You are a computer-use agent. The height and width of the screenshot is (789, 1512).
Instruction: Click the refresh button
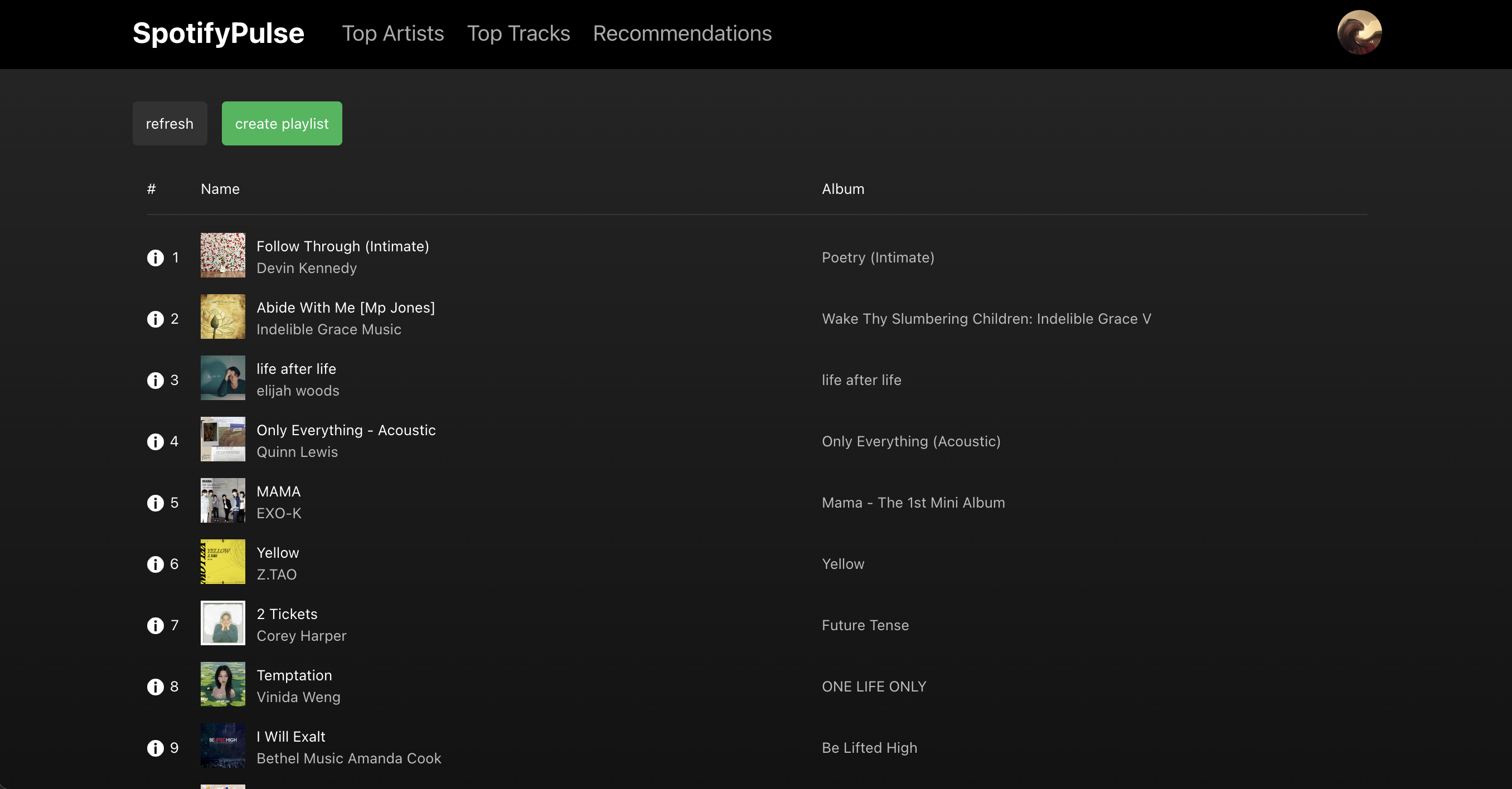[x=169, y=123]
